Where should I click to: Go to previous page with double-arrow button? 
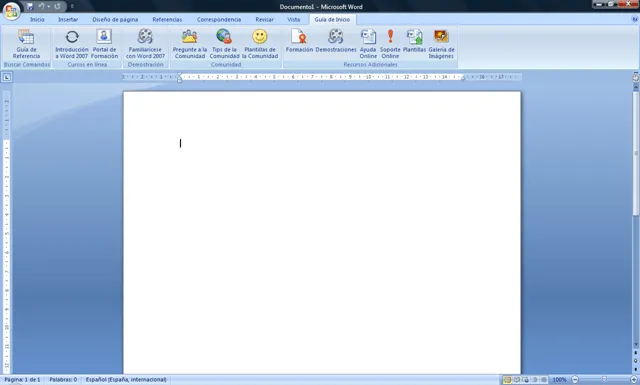point(636,353)
